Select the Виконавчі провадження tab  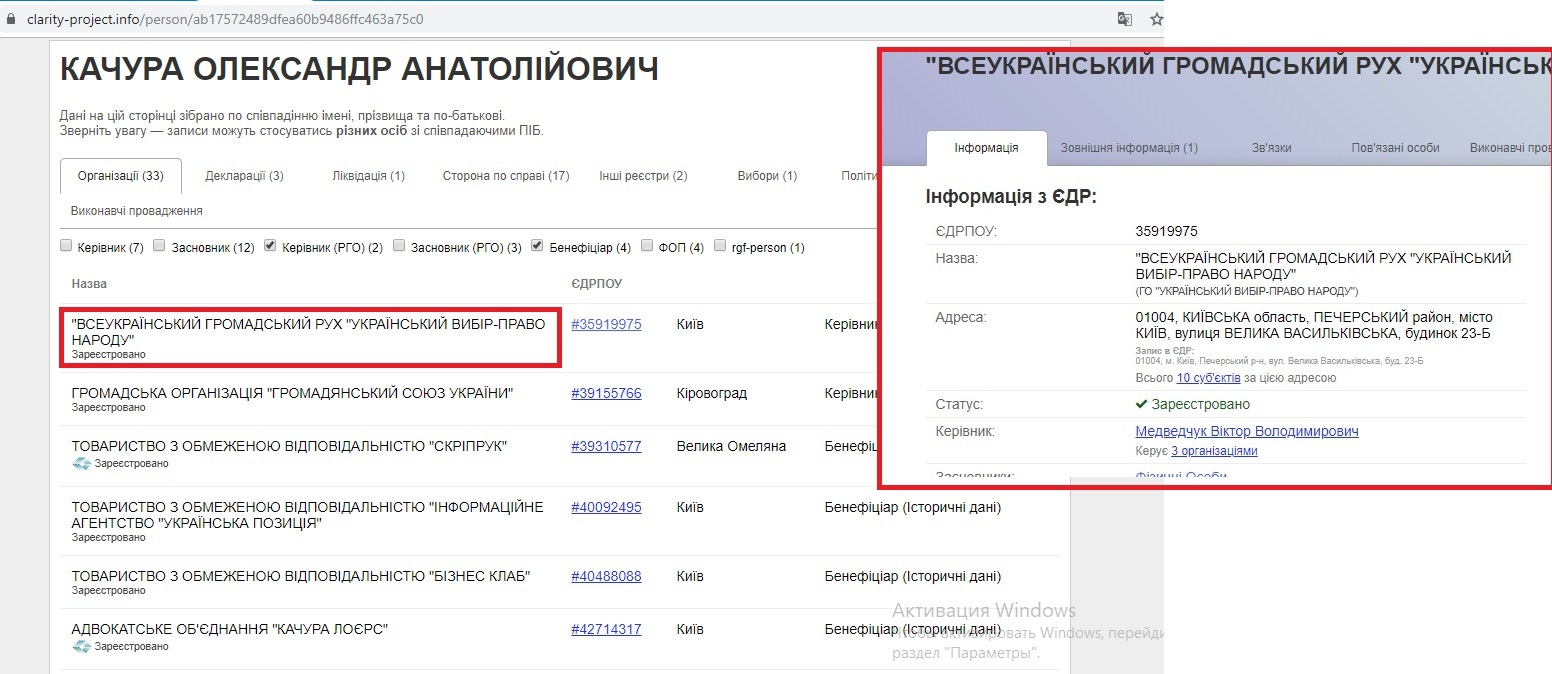click(x=137, y=211)
